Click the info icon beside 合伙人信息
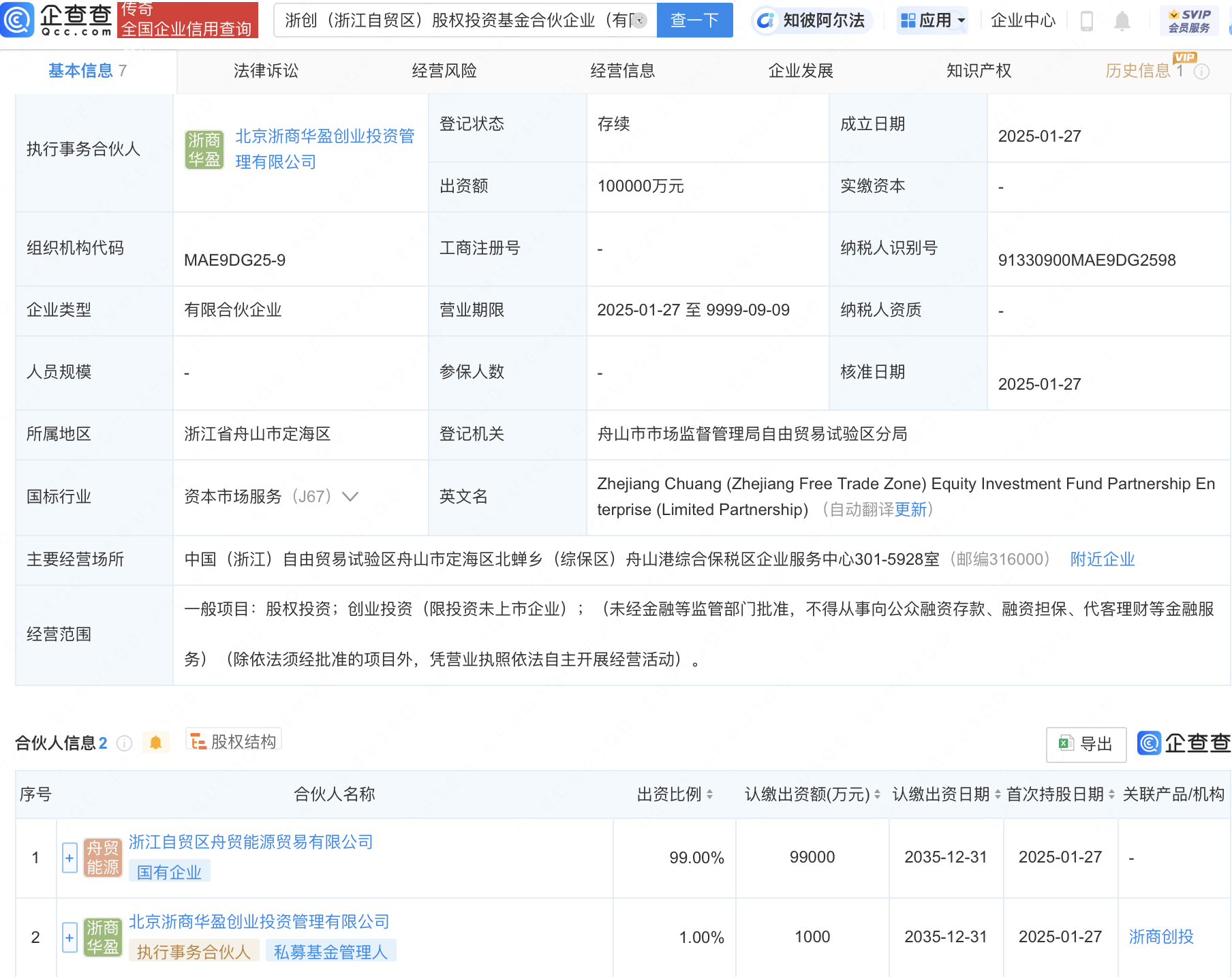Screen dimensions: 1232x977 [x=124, y=743]
